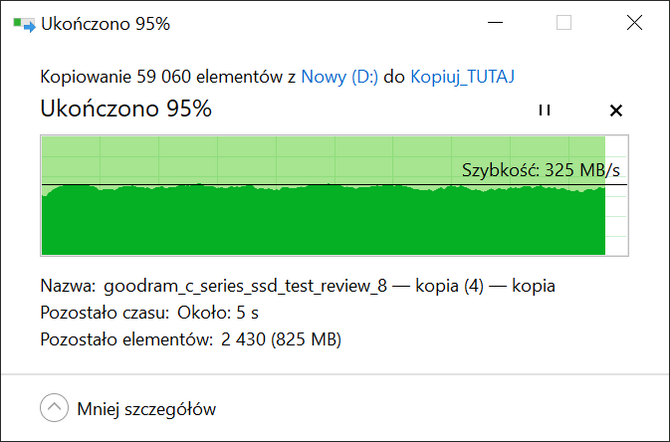Click remaining items value "2 430 (825 MB)"
Image resolution: width=670 pixels, height=442 pixels.
(x=280, y=339)
